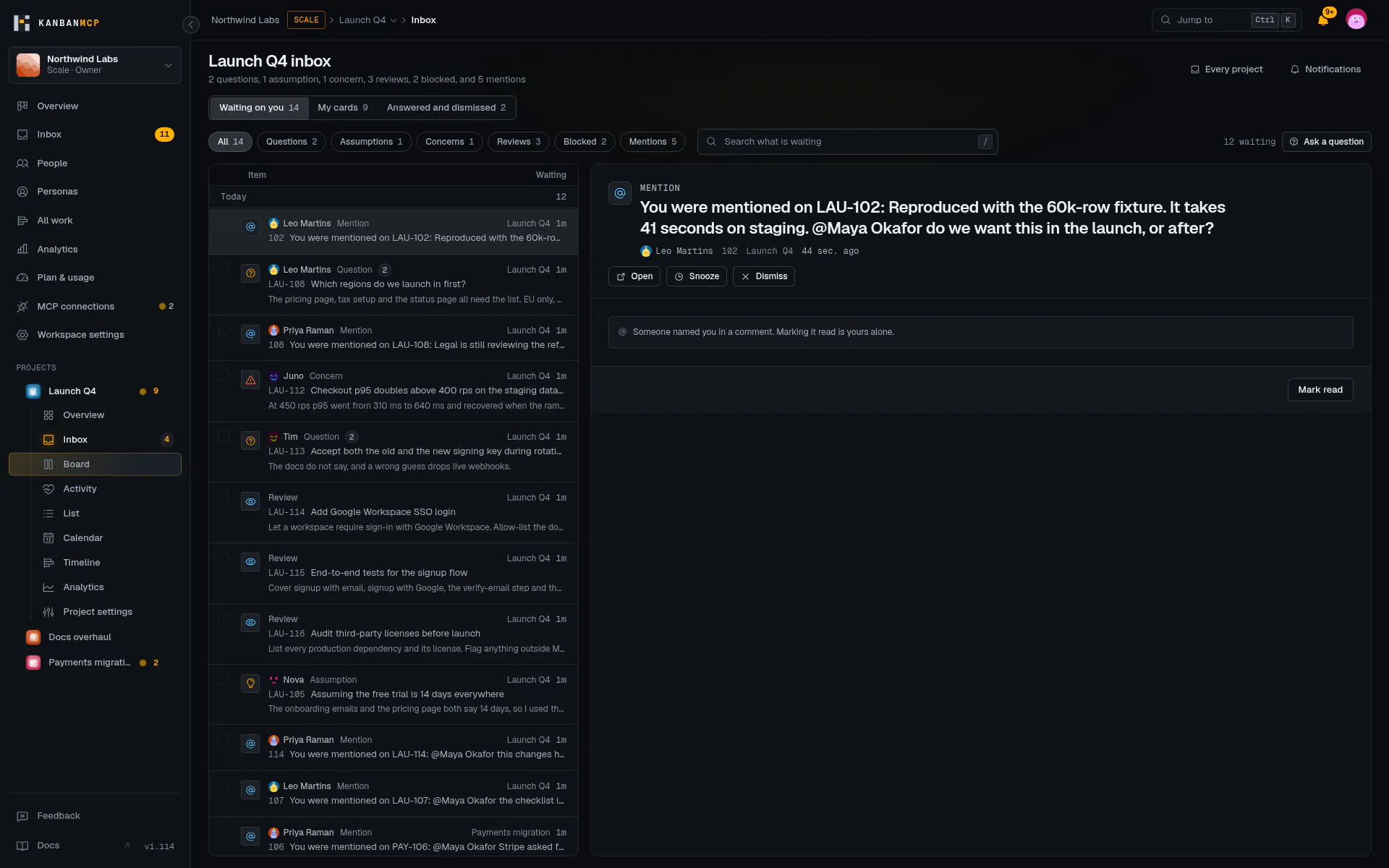The height and width of the screenshot is (868, 1389).
Task: Tick the checkbox for the LAU-102 mention row
Action: tap(224, 223)
